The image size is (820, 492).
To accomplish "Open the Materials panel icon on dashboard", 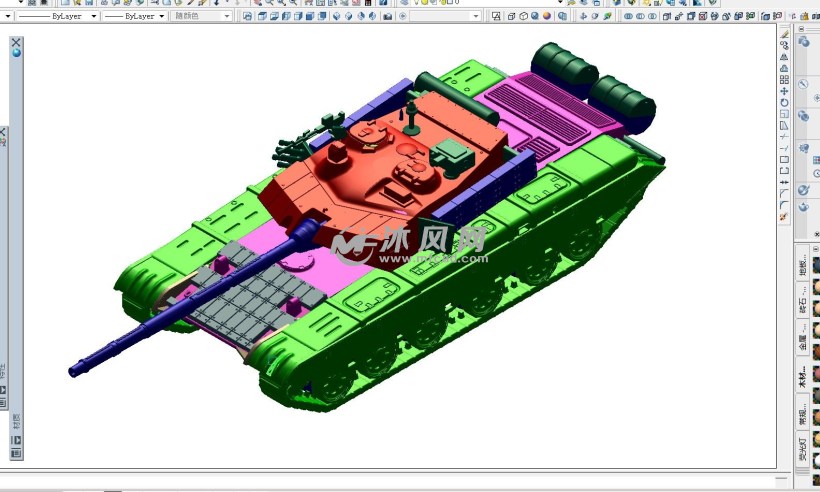I will (x=804, y=189).
